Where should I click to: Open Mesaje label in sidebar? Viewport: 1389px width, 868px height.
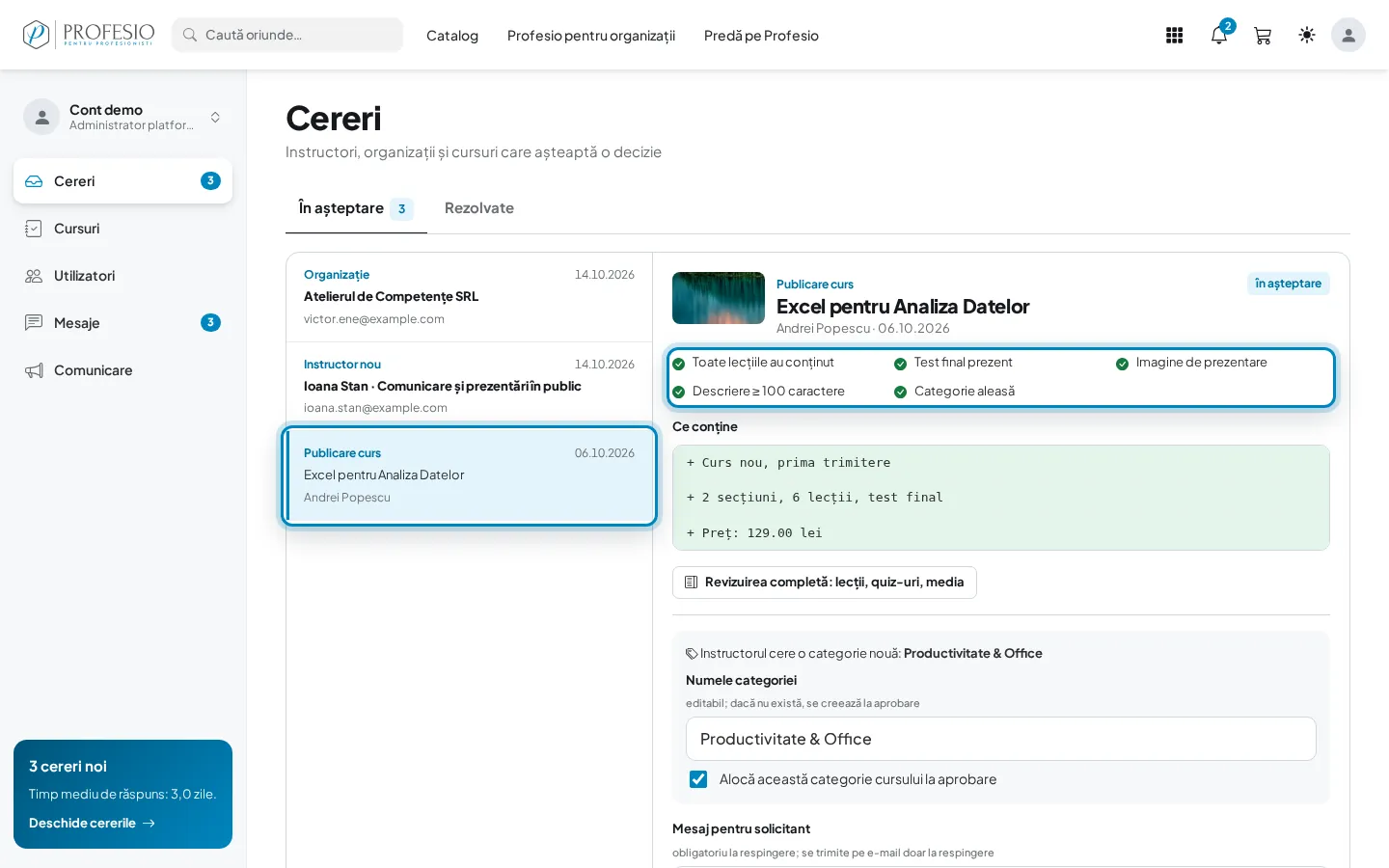[77, 323]
